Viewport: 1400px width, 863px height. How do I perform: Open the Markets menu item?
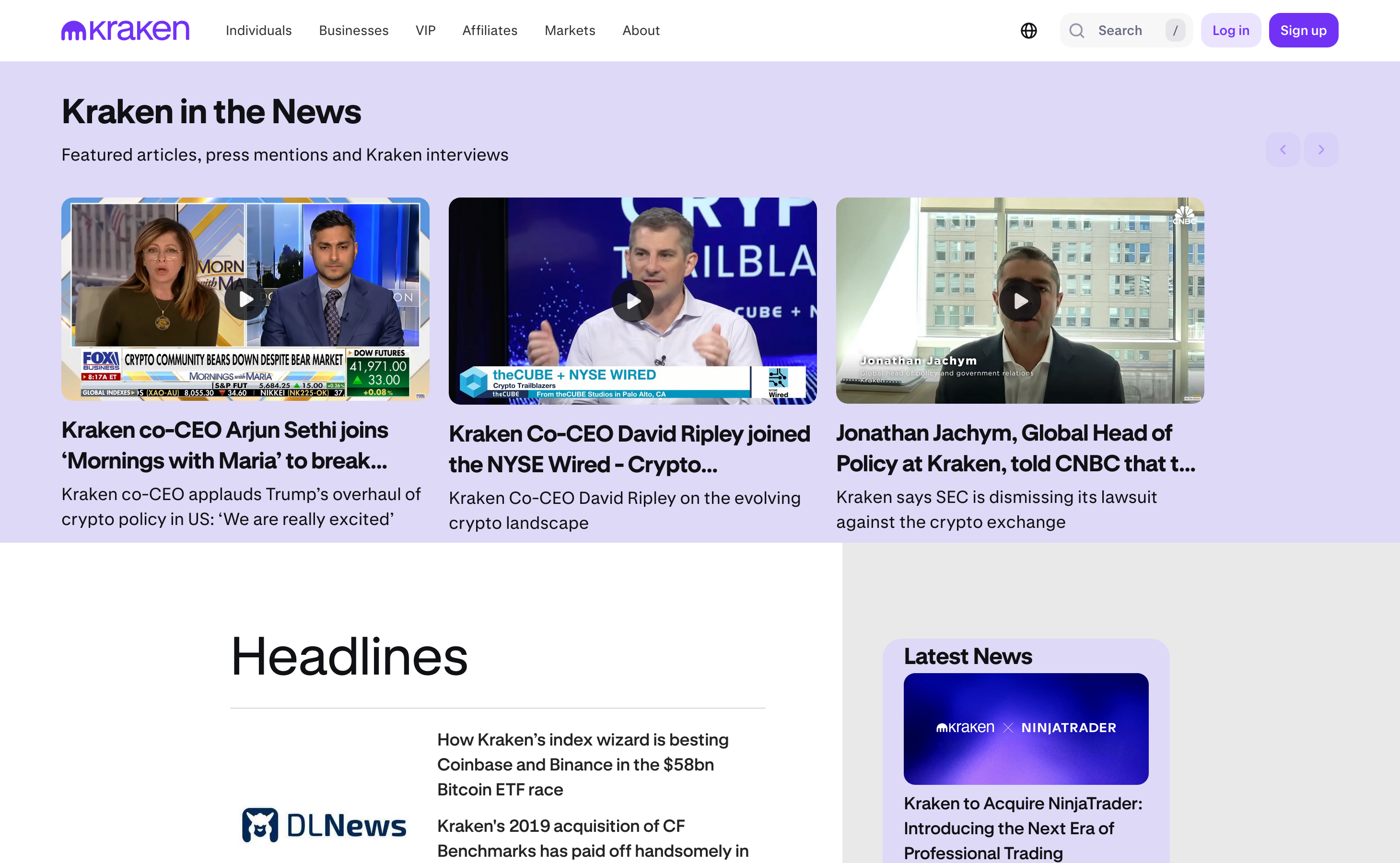pyautogui.click(x=570, y=30)
